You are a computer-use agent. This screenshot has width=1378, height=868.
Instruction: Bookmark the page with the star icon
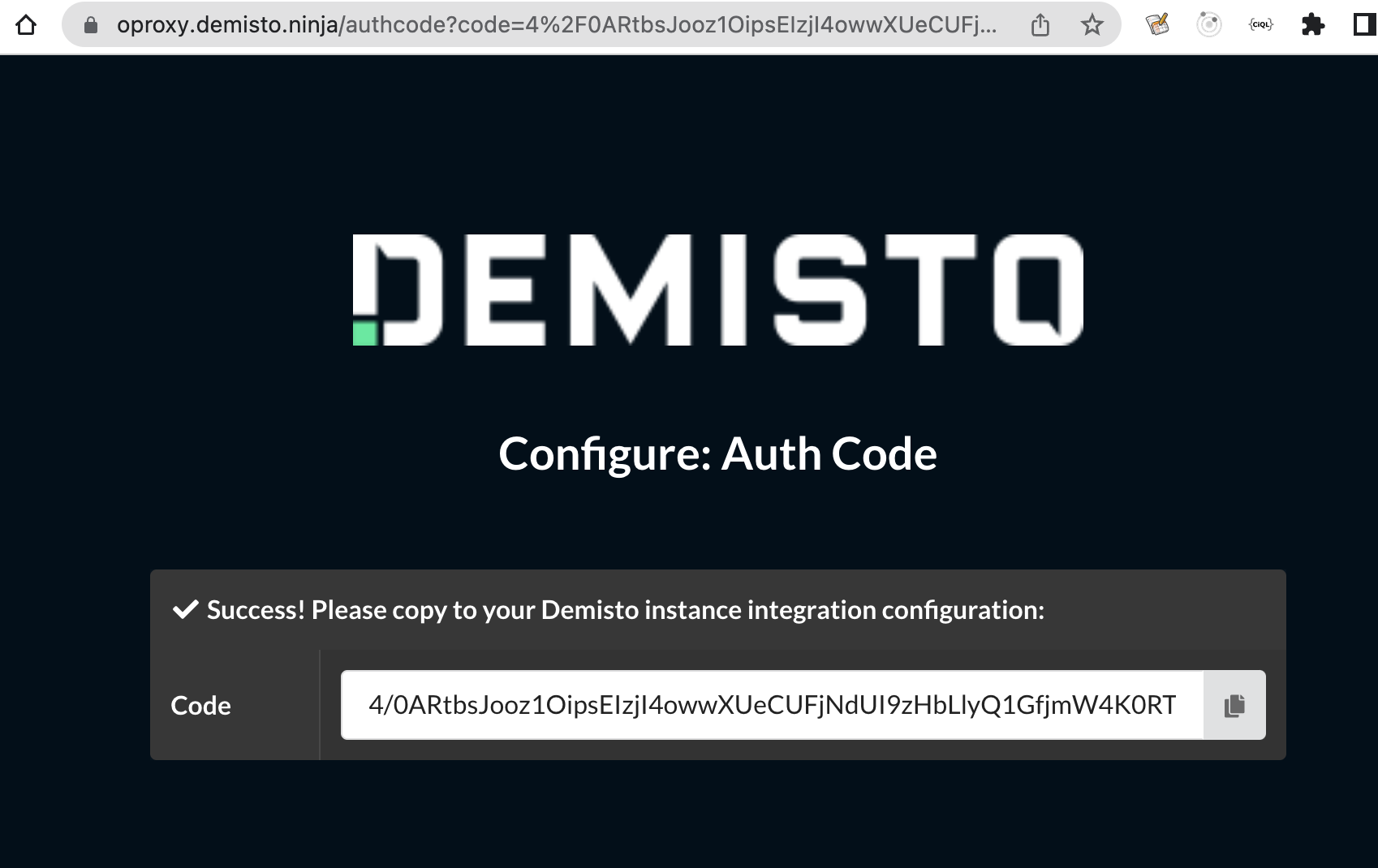pos(1092,24)
